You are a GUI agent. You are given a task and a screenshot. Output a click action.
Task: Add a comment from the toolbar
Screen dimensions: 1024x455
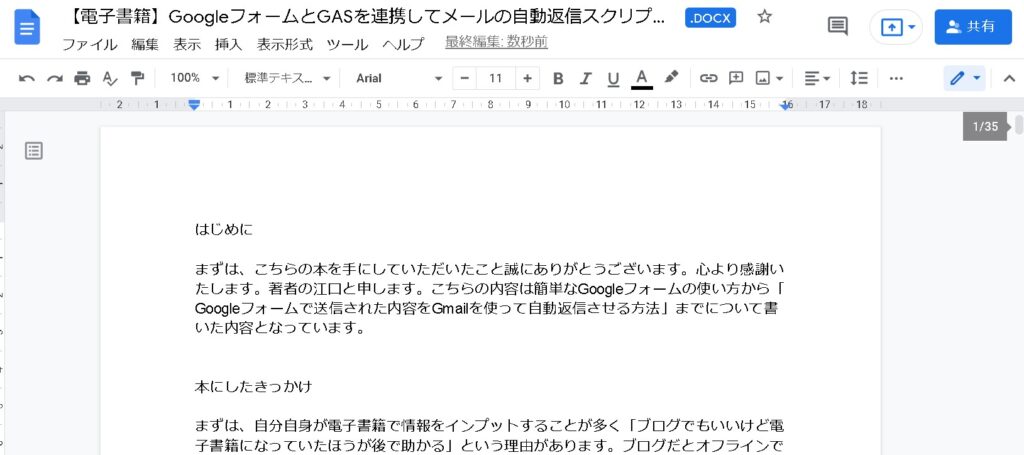click(736, 78)
